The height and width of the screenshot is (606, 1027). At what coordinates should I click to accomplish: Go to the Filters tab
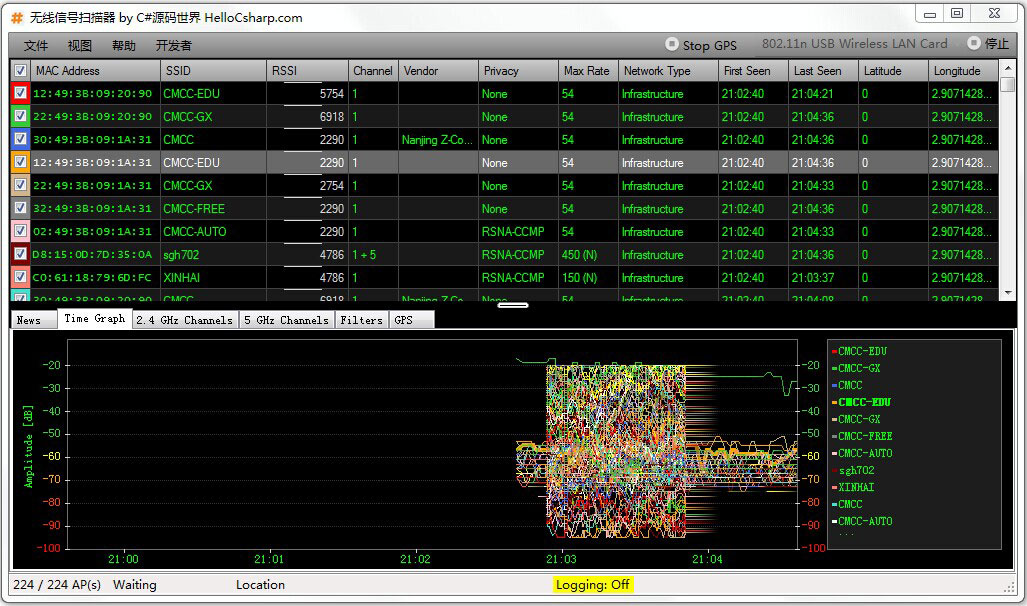(361, 320)
